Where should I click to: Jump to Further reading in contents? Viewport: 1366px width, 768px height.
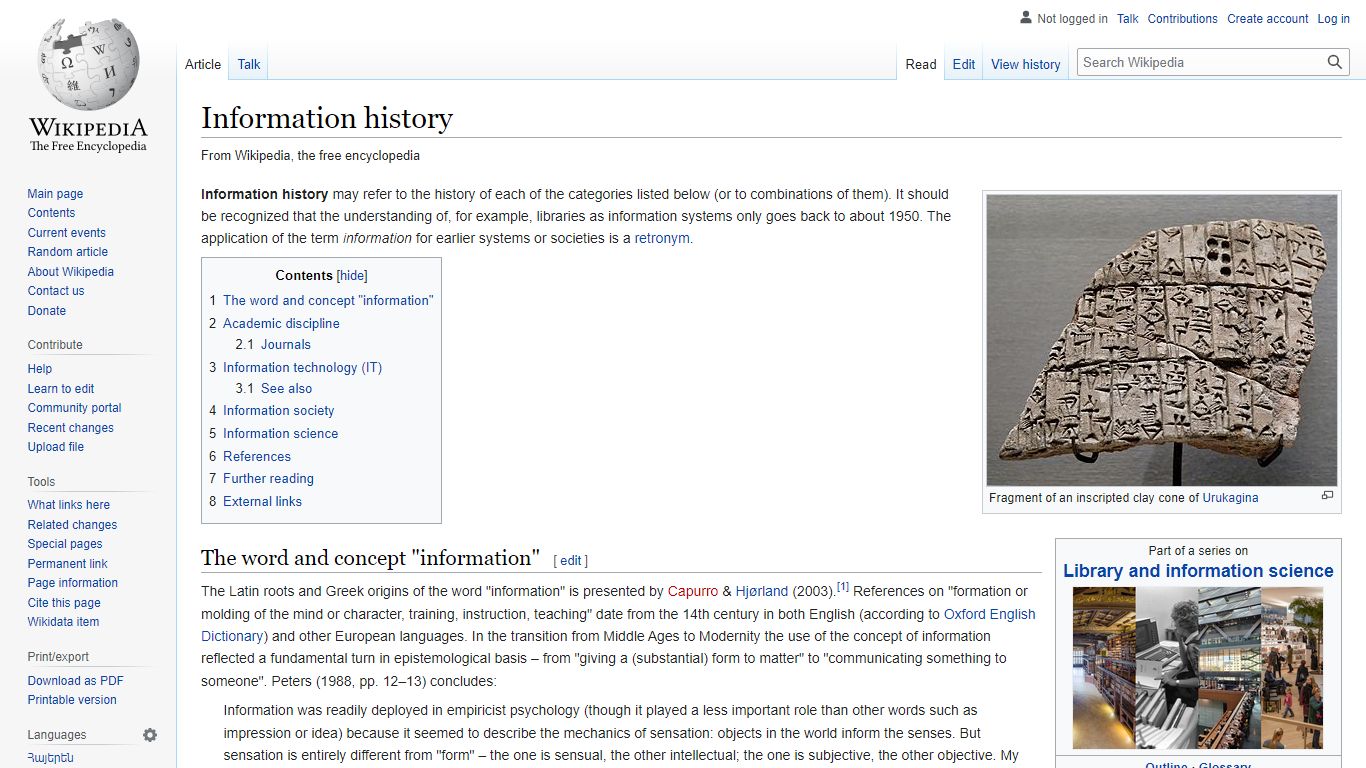click(x=261, y=479)
